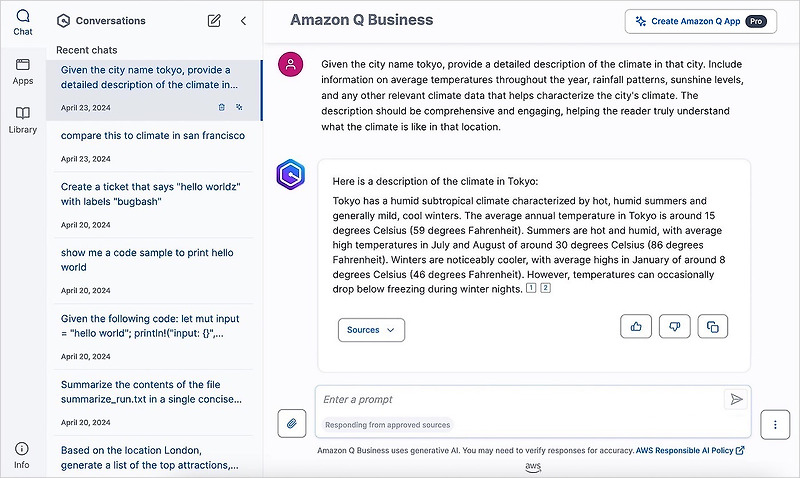Image resolution: width=800 pixels, height=478 pixels.
Task: Open the Apps section in sidebar
Action: point(22,71)
